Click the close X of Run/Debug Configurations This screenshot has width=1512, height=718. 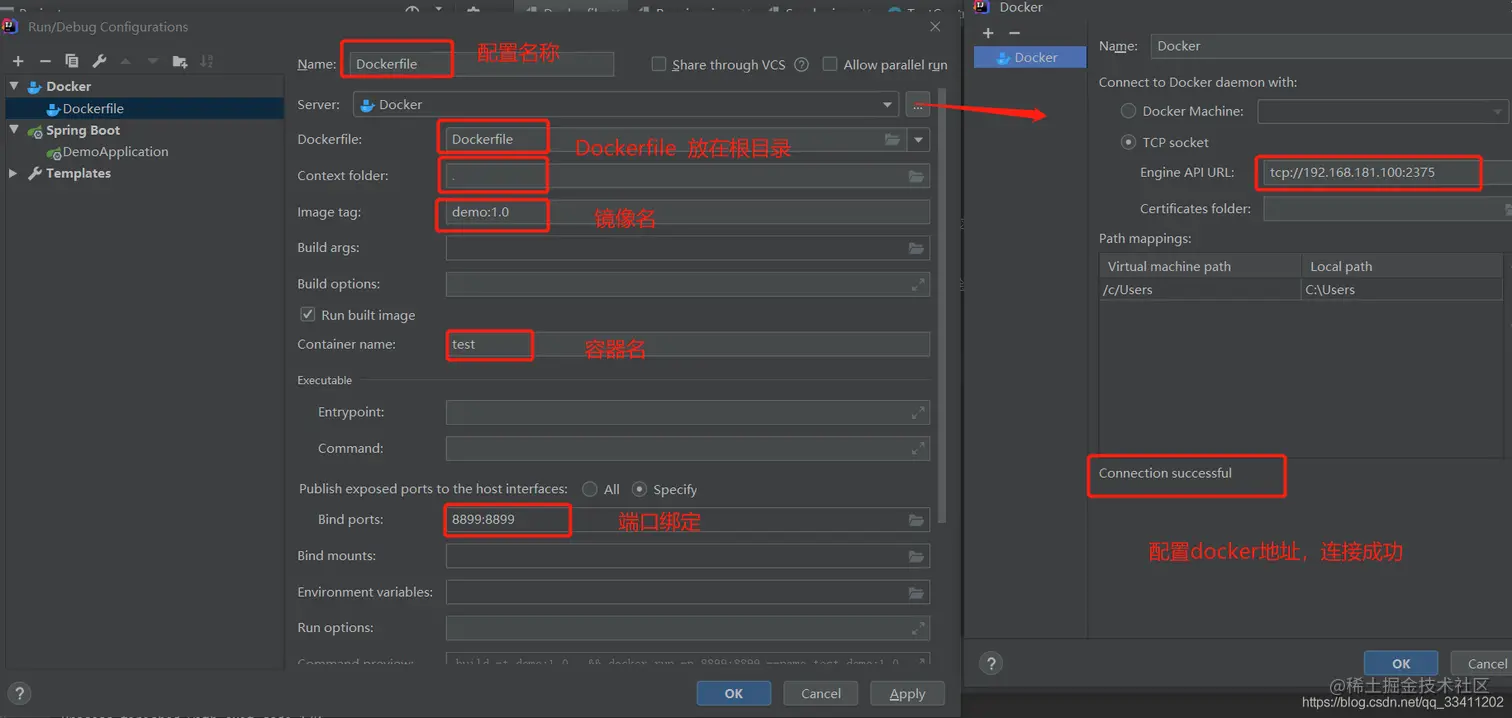pyautogui.click(x=935, y=27)
